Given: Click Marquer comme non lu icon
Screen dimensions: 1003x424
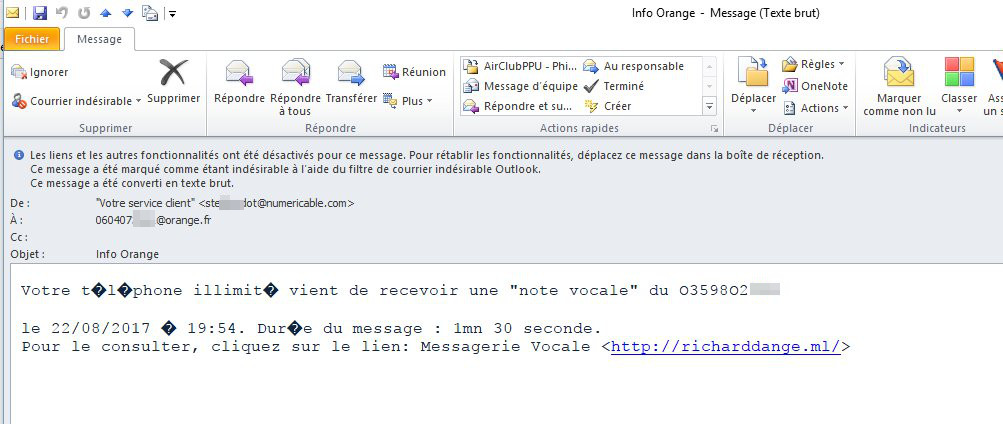Looking at the screenshot, I should tap(899, 72).
